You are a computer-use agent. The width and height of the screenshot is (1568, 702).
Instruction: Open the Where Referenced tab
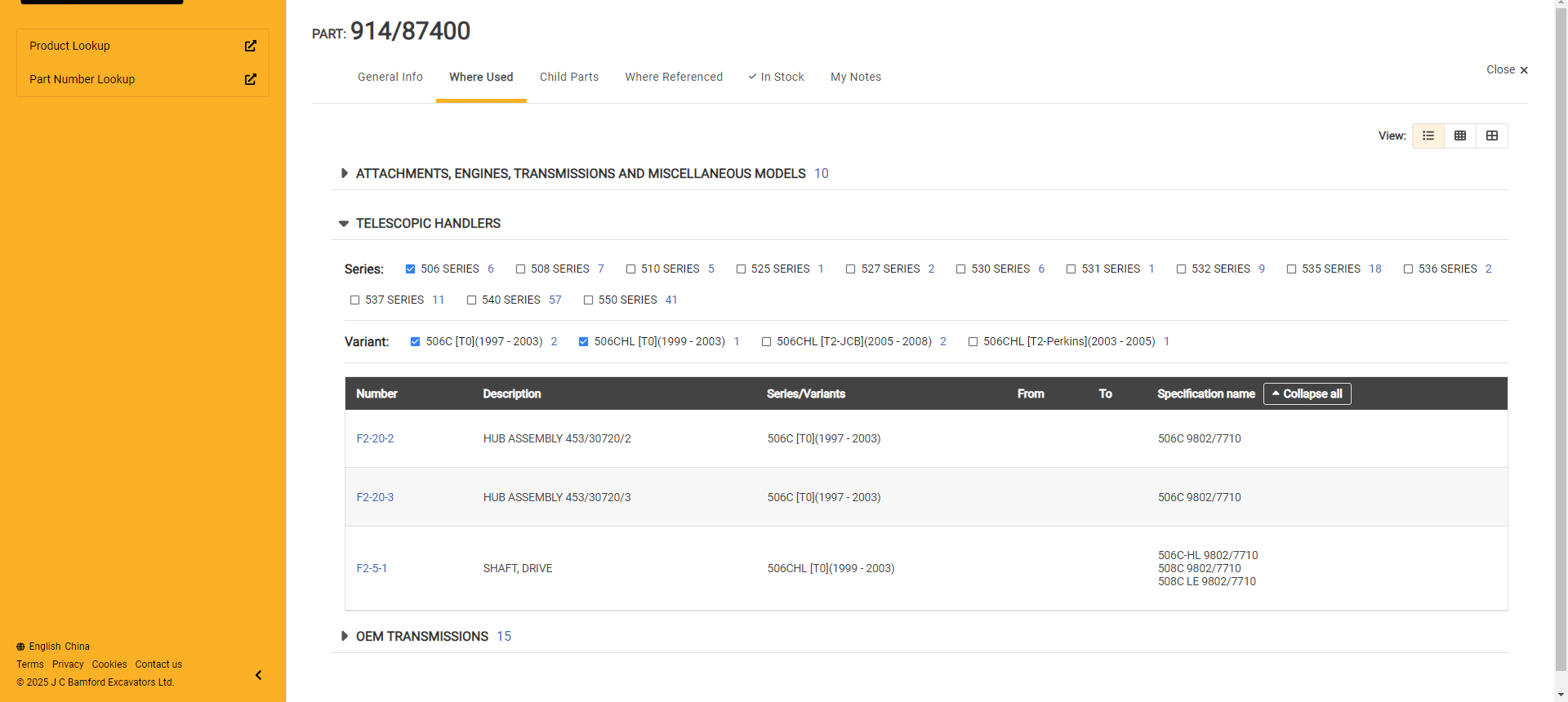click(x=674, y=77)
